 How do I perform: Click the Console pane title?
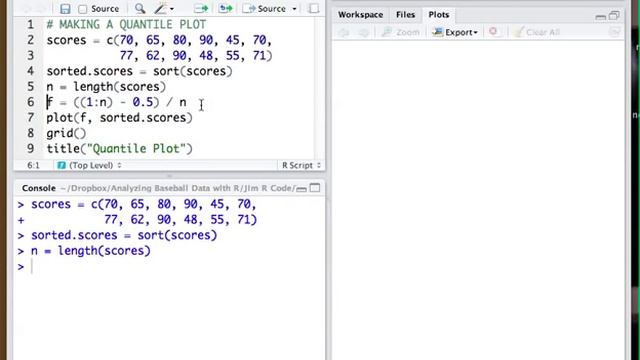coord(39,188)
